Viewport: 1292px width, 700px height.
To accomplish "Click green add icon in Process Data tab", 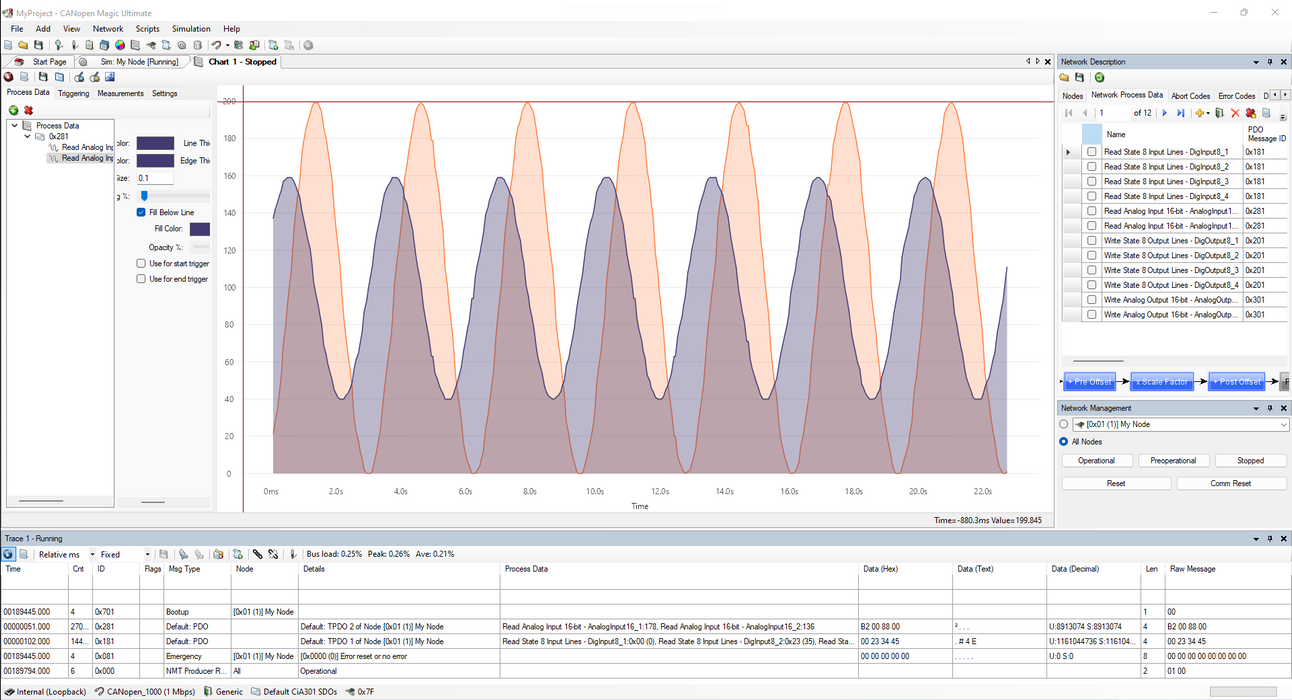I will click(x=13, y=110).
